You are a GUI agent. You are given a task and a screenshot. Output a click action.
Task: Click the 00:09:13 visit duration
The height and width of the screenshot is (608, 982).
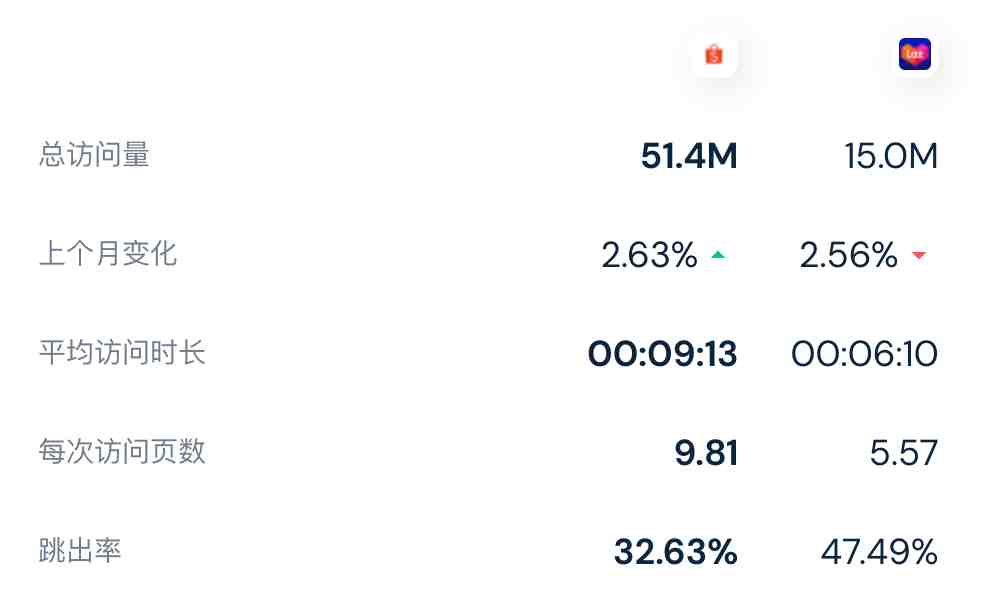663,354
